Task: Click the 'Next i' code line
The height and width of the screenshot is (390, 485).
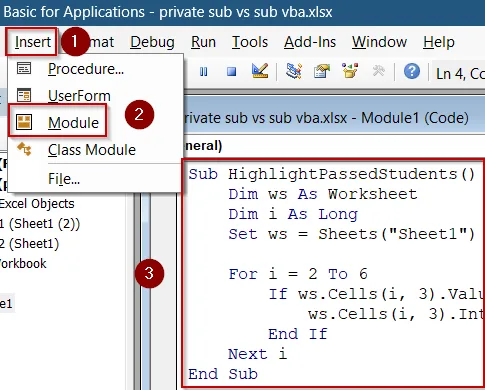Action: coord(258,354)
